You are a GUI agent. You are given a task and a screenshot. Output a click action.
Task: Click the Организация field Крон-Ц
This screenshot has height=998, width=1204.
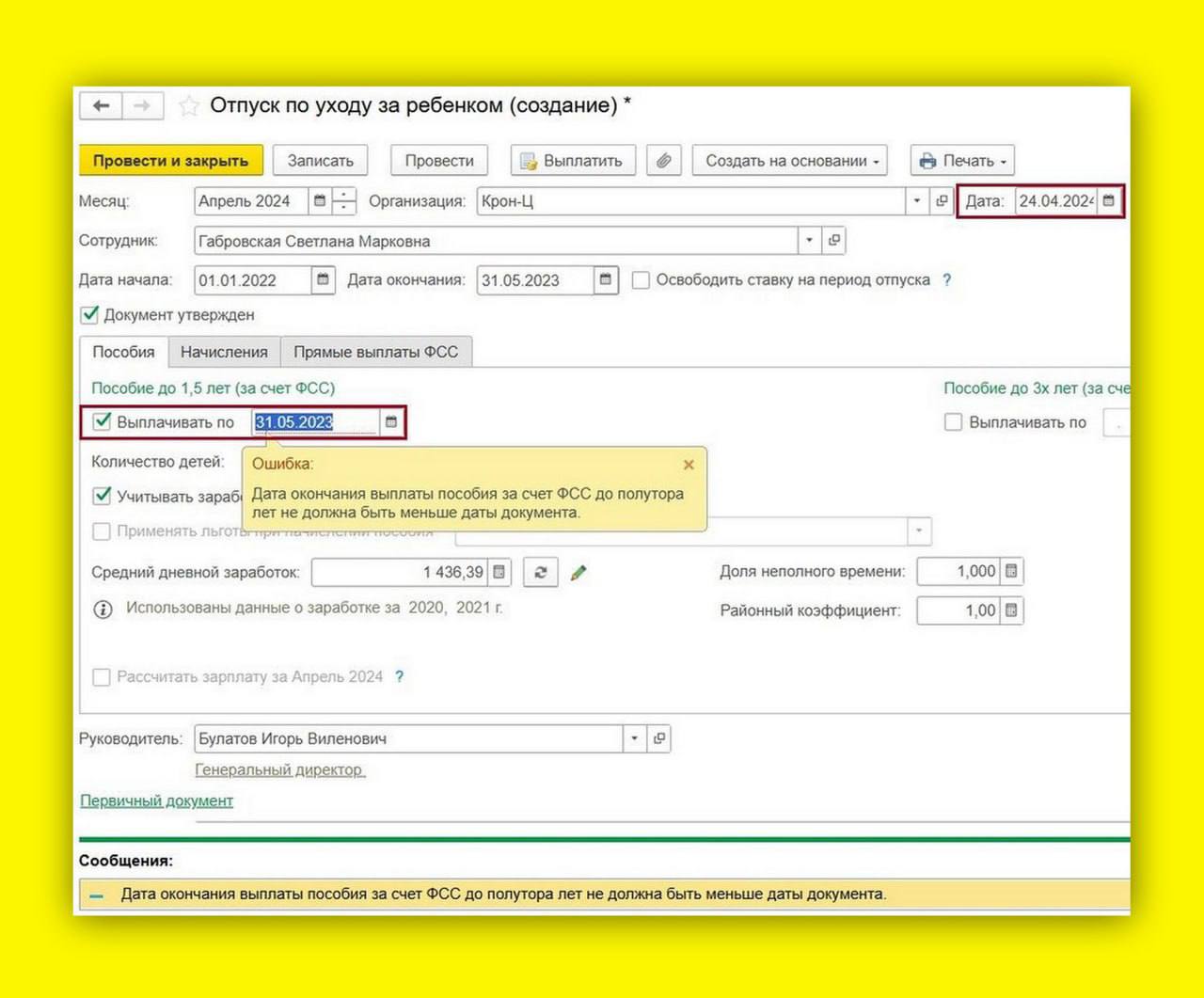pyautogui.click(x=690, y=201)
